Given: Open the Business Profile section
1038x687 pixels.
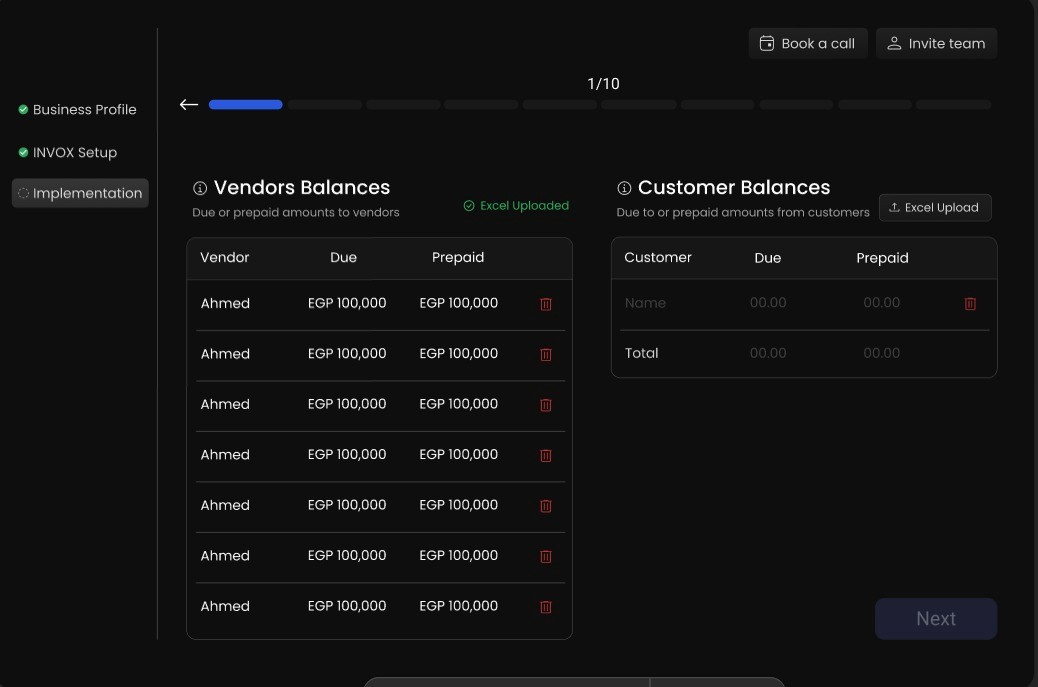Looking at the screenshot, I should [x=77, y=109].
